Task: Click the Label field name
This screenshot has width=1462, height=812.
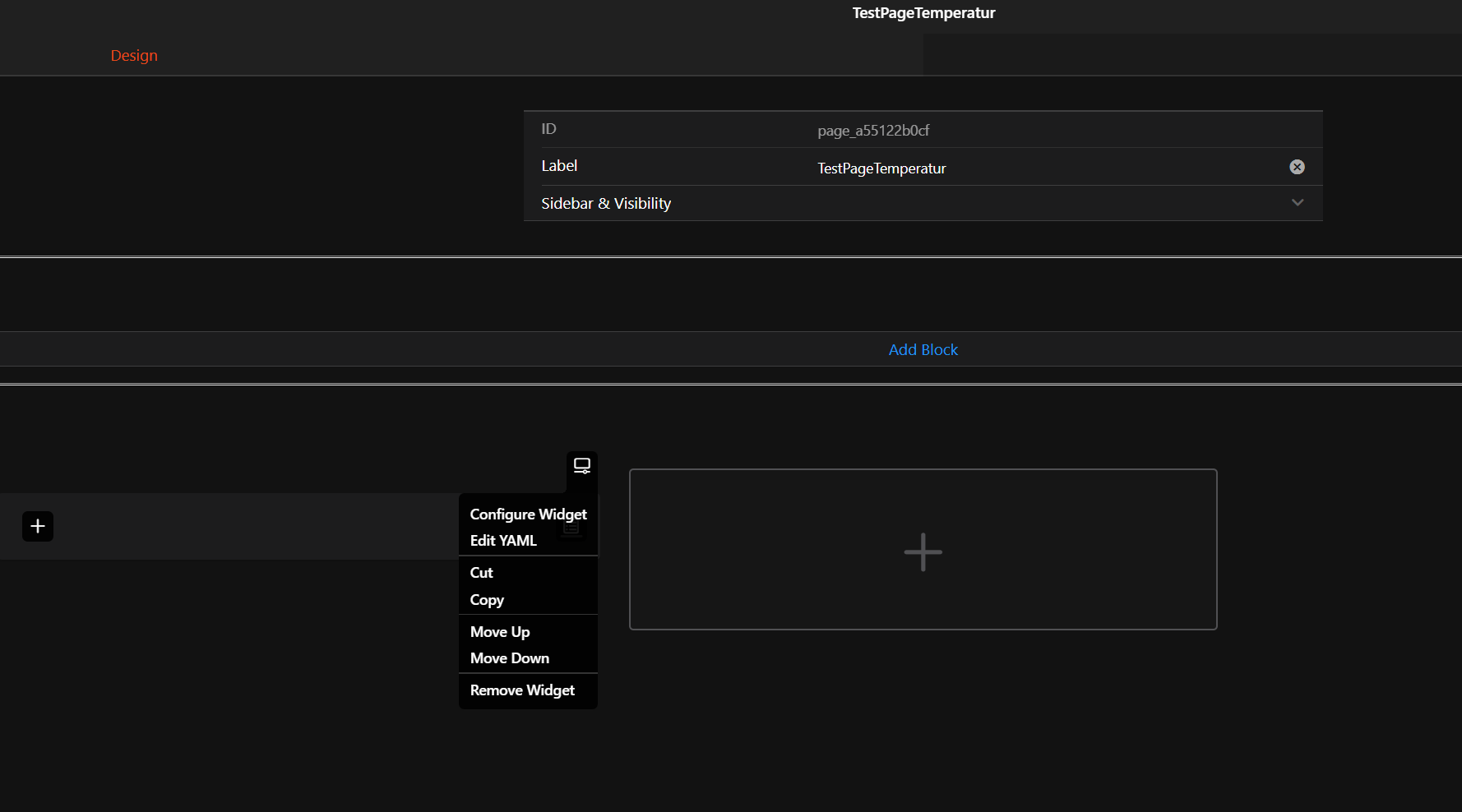Action: 559,166
